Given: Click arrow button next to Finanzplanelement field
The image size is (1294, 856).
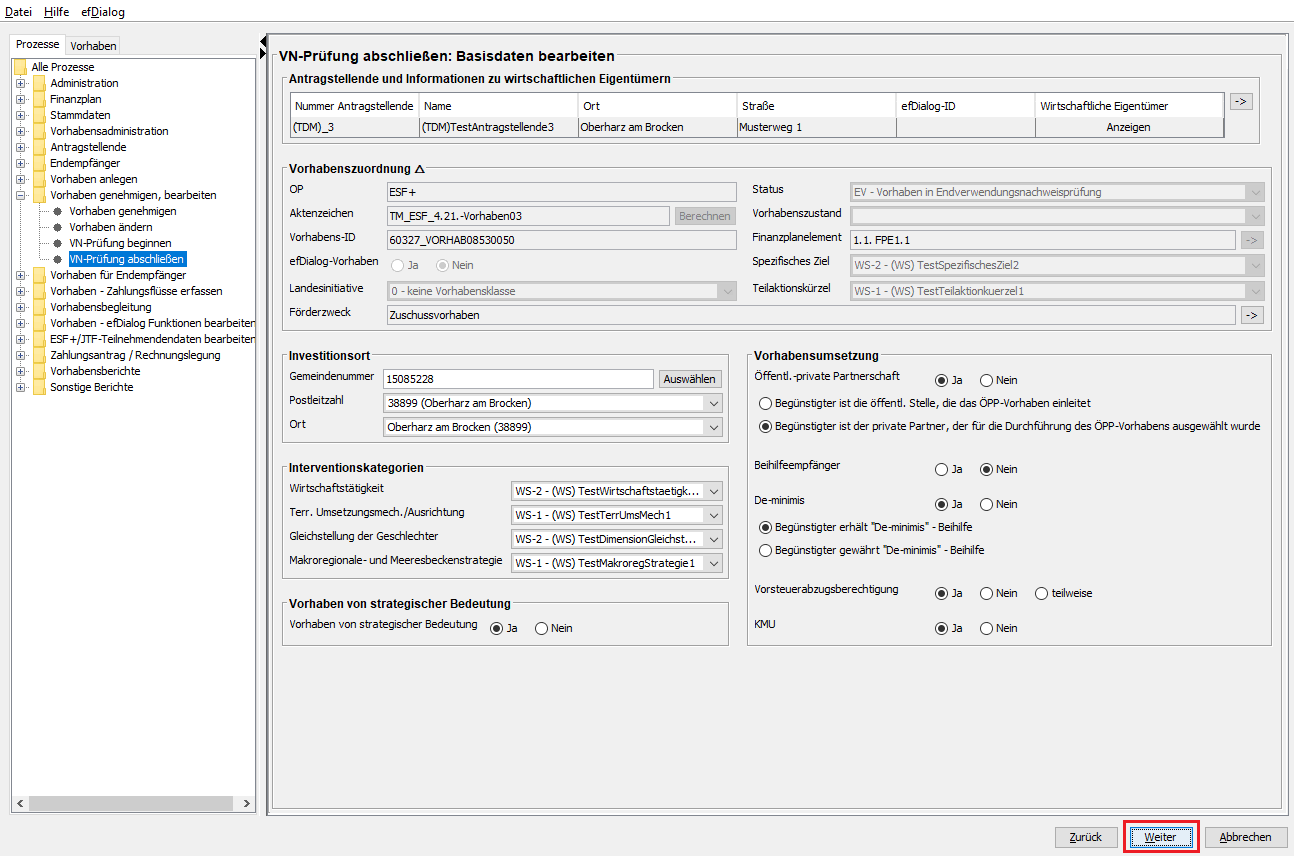Looking at the screenshot, I should pyautogui.click(x=1252, y=240).
